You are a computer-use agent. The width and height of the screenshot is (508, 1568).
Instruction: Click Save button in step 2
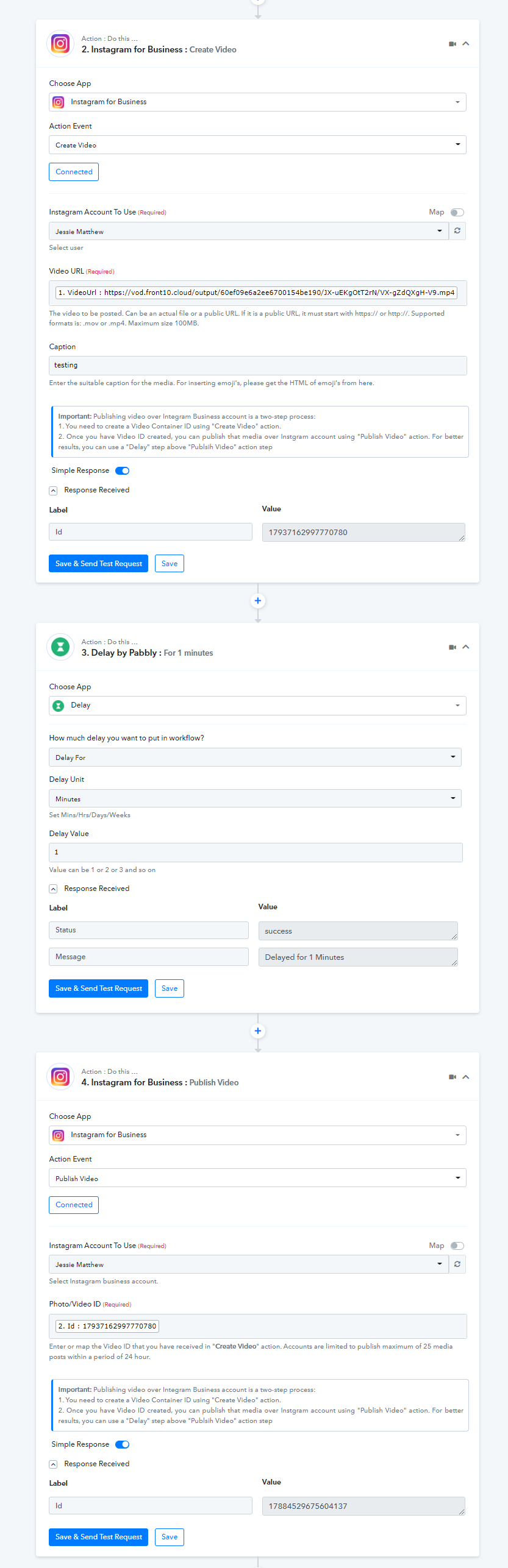[x=170, y=564]
